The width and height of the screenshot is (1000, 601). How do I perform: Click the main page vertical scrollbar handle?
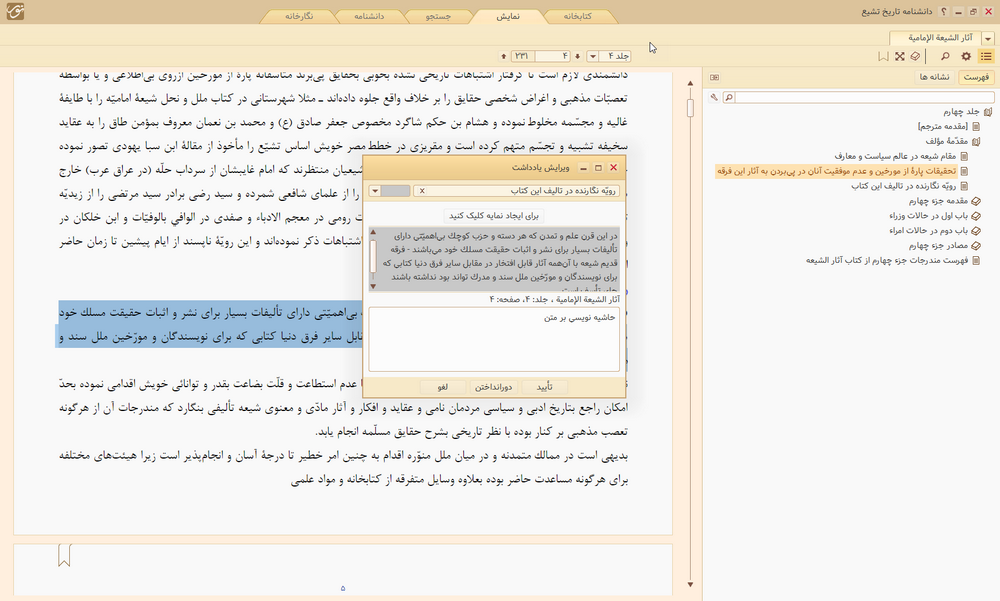click(x=690, y=107)
